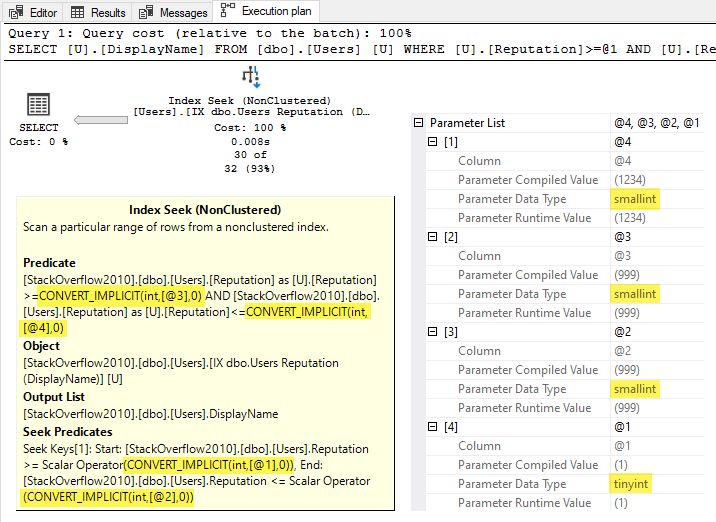Screen dimensions: 716x522
Task: Click the Results grid icon
Action: 77,12
